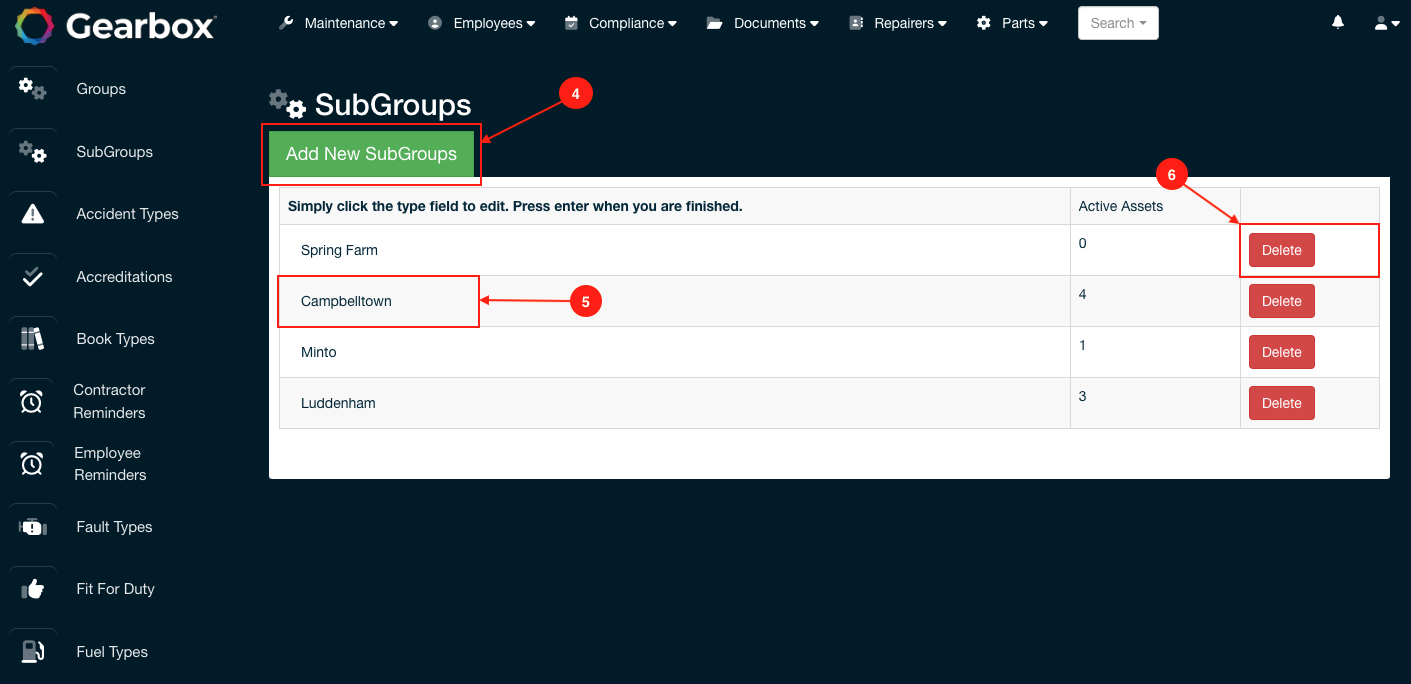Click the Accreditations checkmark icon
Viewport: 1411px width, 684px height.
(32, 276)
